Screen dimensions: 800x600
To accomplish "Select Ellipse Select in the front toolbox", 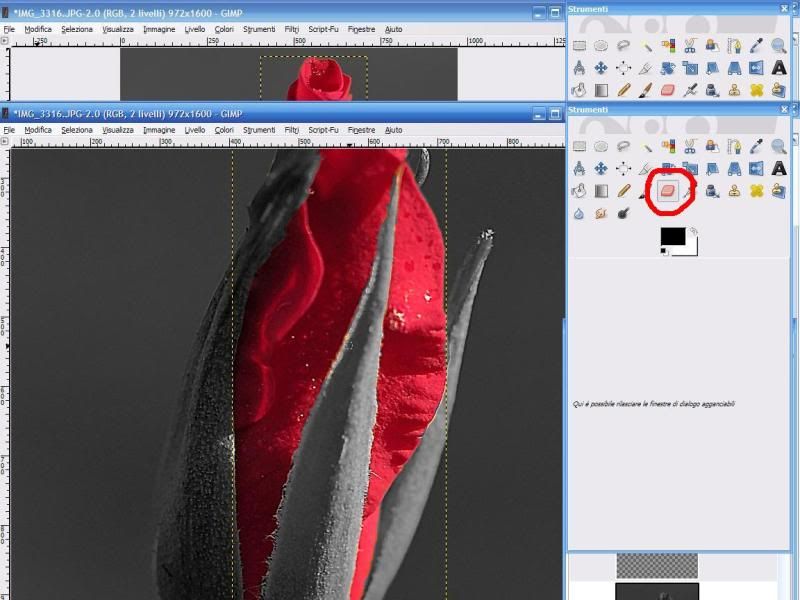I will 601,147.
